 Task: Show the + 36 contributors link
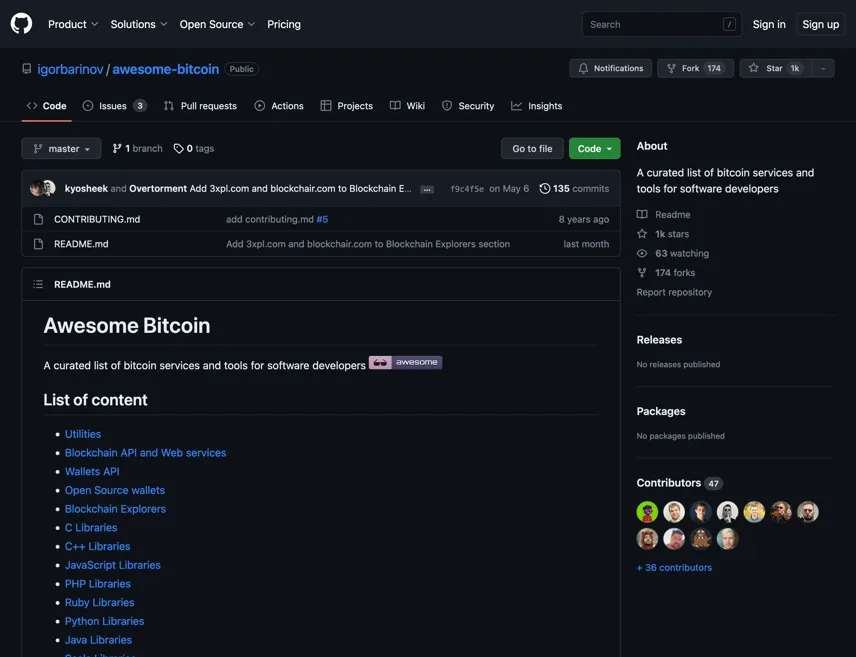pos(674,567)
